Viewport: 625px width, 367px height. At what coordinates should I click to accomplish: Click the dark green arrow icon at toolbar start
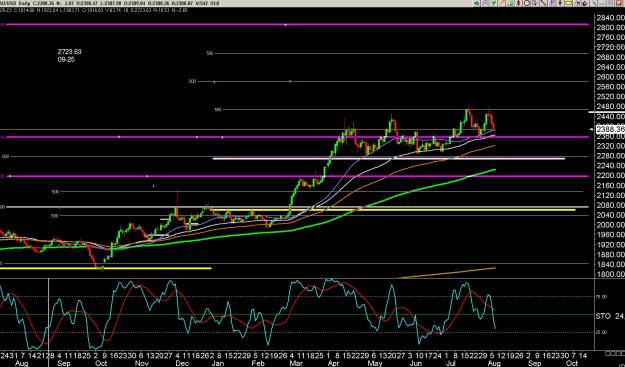click(x=477, y=3)
